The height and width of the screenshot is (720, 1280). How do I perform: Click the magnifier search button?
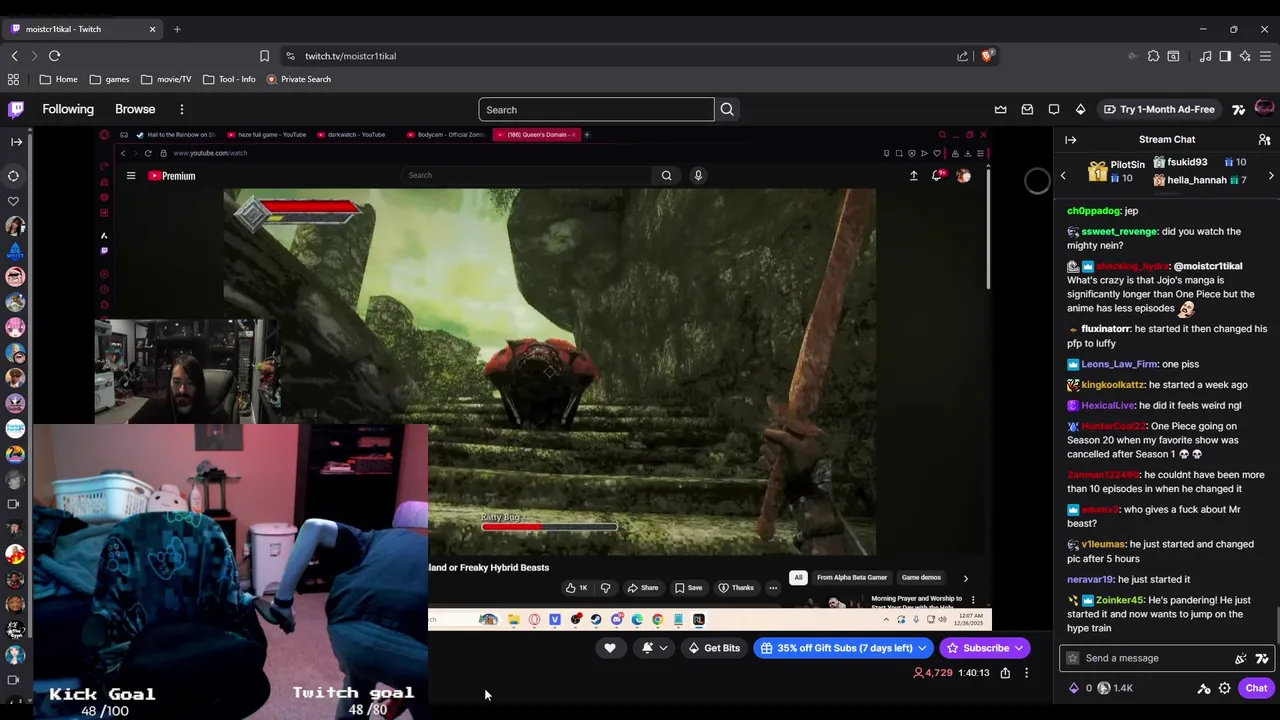(727, 110)
